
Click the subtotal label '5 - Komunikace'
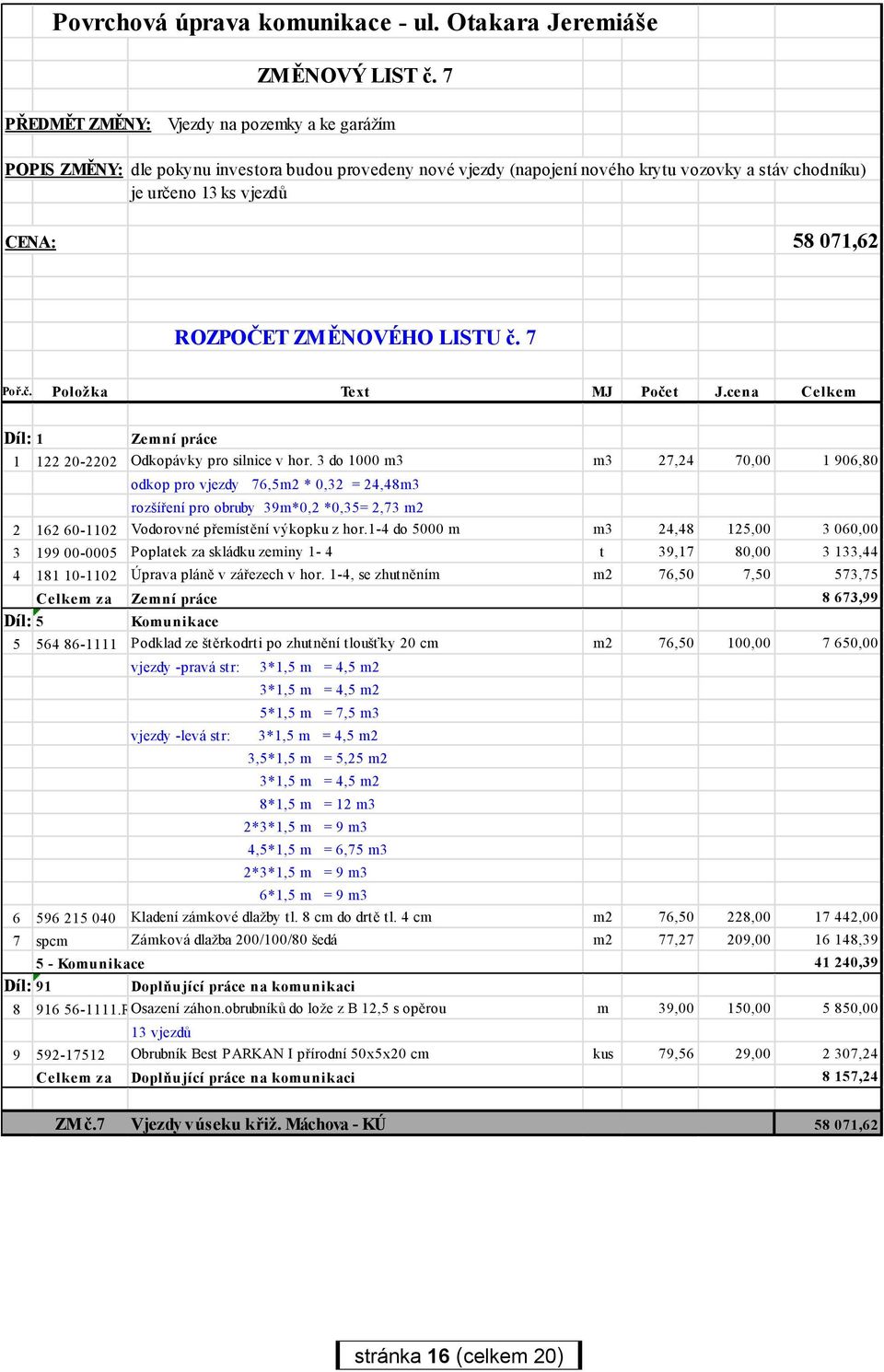pyautogui.click(x=90, y=964)
